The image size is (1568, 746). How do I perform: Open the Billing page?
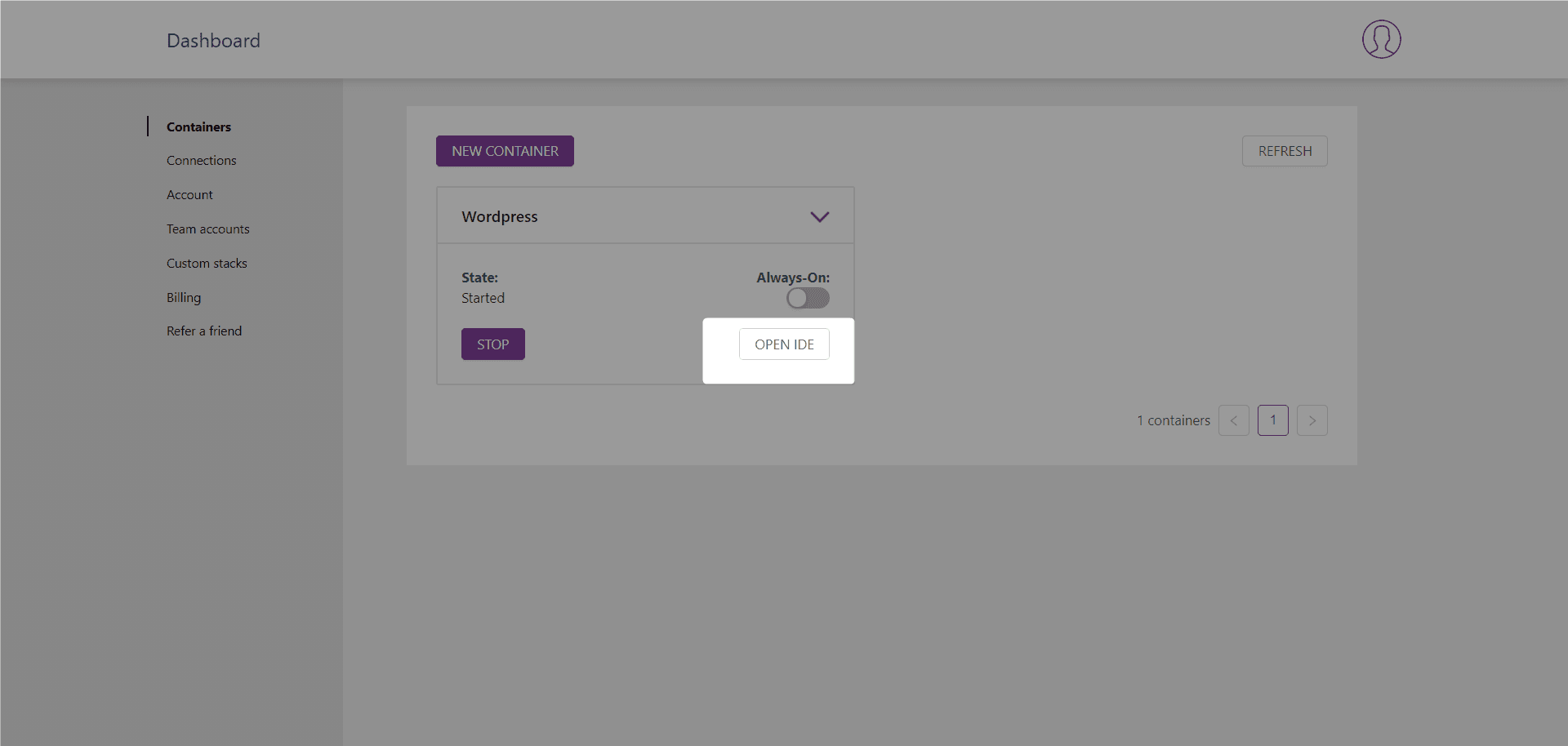tap(184, 298)
